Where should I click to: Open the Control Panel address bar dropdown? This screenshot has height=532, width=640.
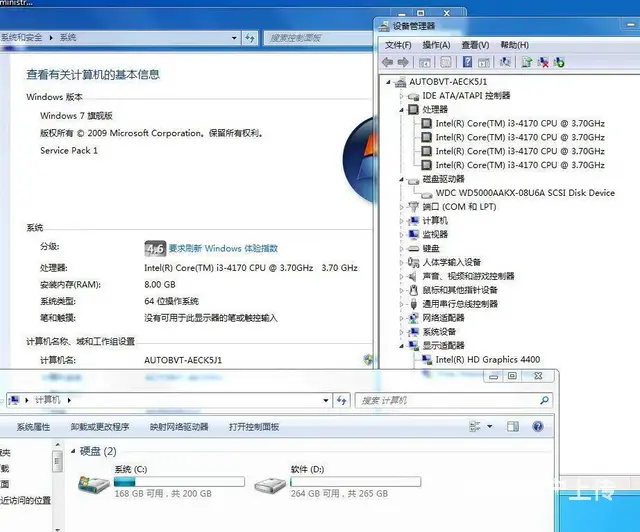234,38
